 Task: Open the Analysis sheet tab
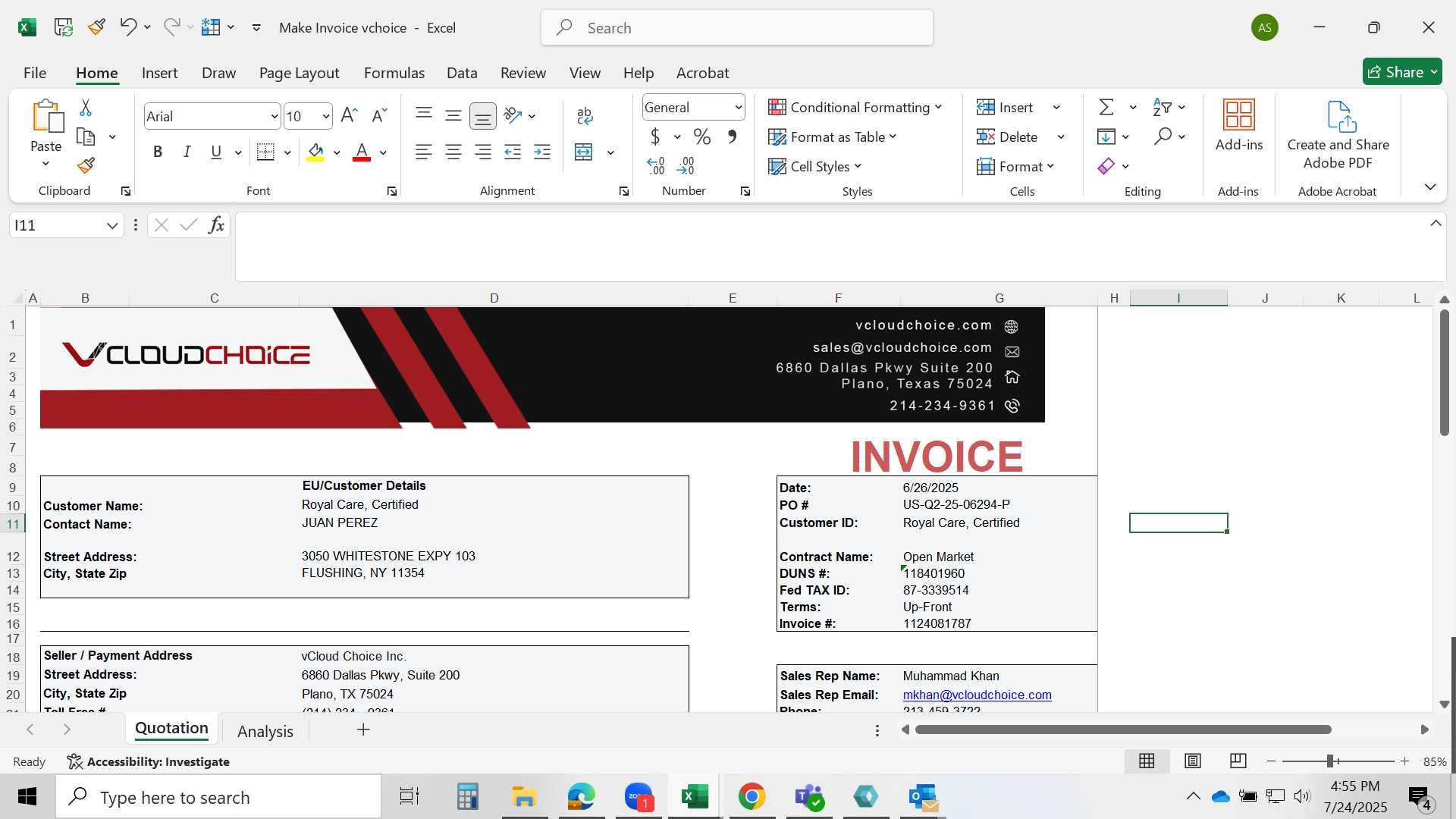[x=265, y=731]
